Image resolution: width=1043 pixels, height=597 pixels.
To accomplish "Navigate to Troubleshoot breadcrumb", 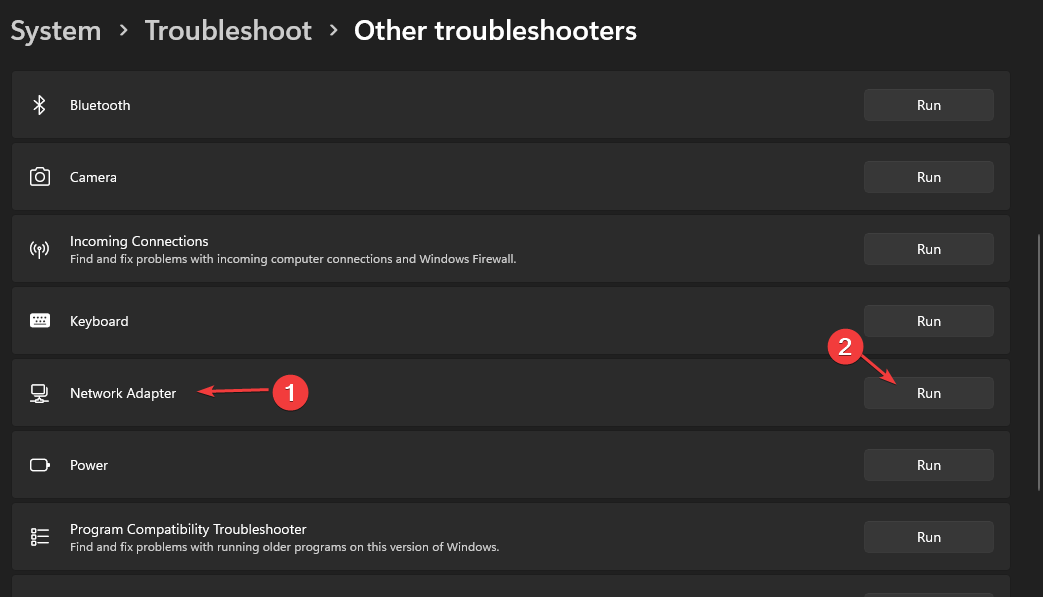I will [227, 31].
